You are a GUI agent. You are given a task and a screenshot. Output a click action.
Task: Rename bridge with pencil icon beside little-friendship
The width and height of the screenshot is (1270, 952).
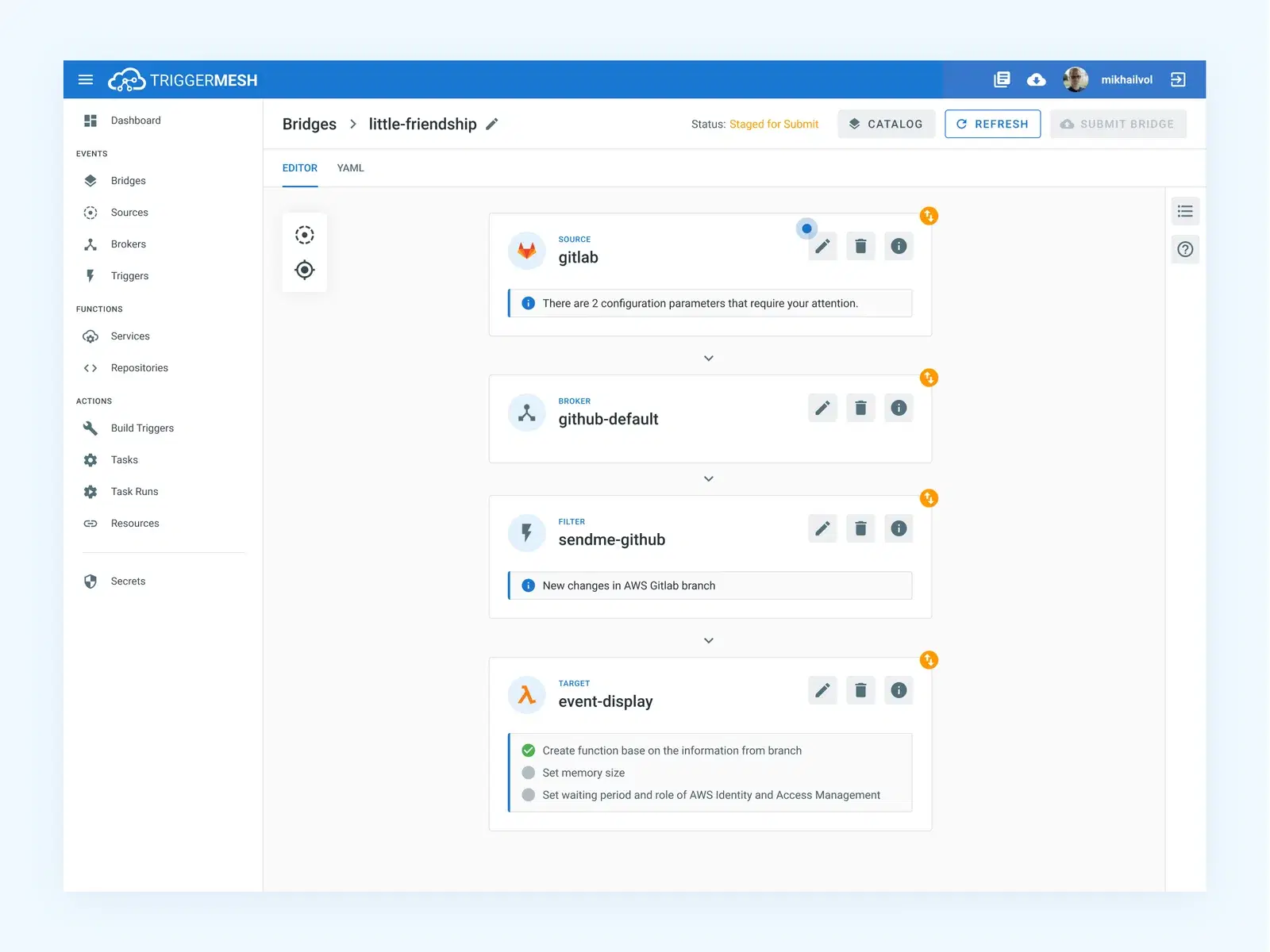coord(492,124)
